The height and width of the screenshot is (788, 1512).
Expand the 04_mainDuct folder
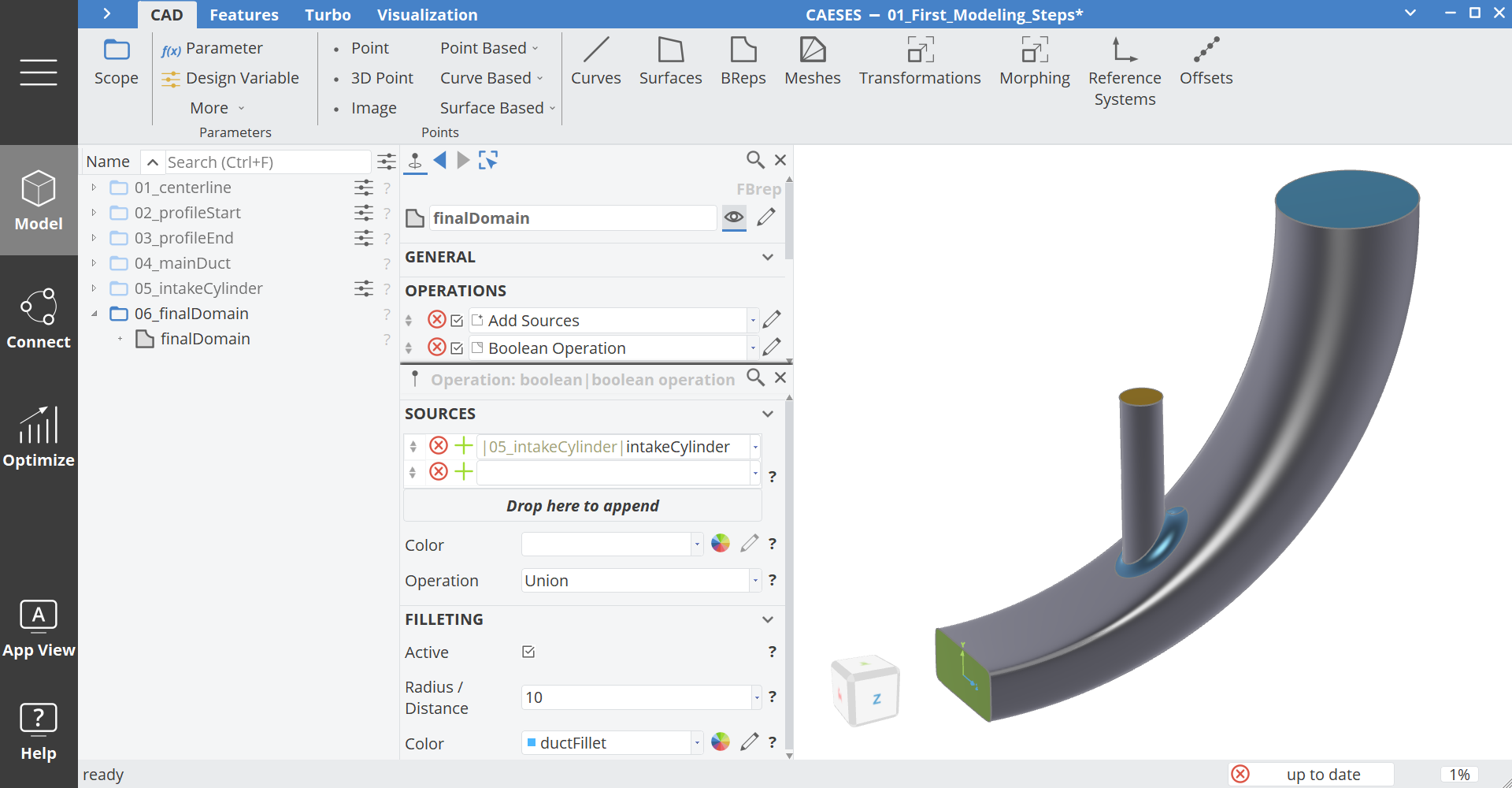[94, 263]
